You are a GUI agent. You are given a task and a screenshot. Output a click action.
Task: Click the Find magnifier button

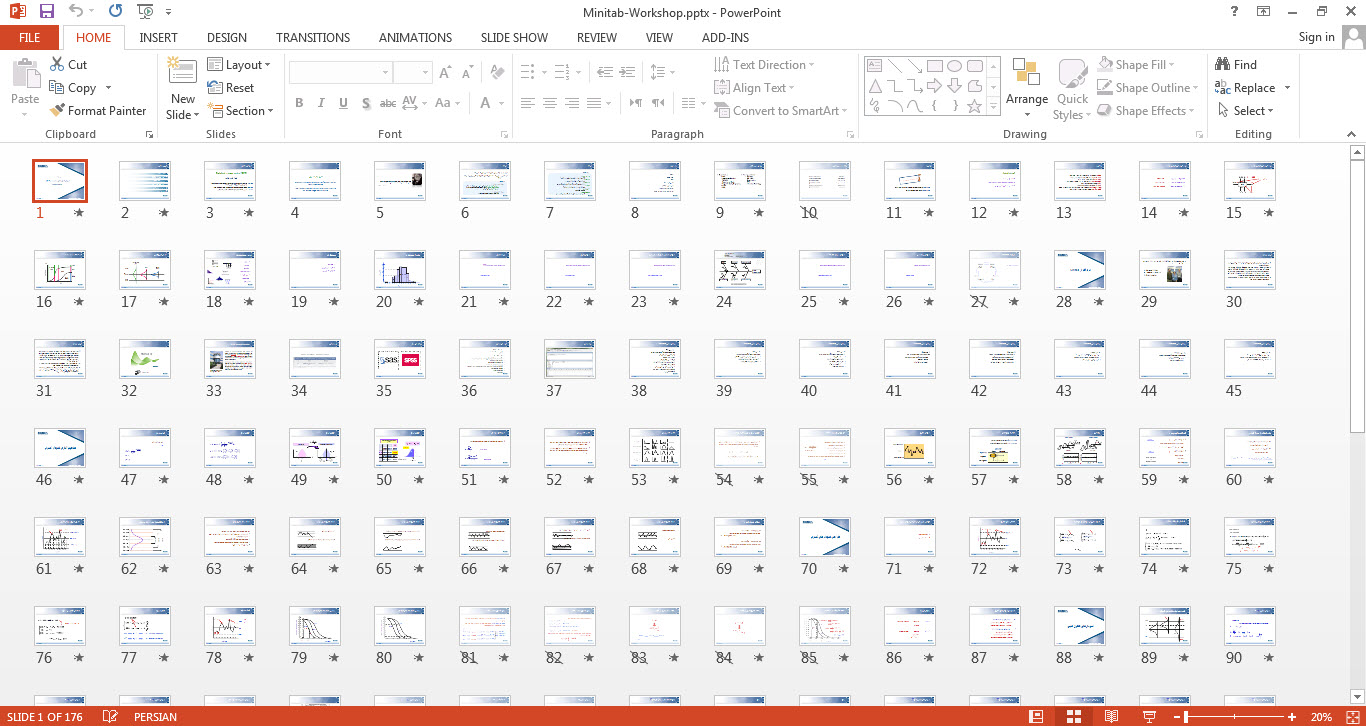point(1237,64)
